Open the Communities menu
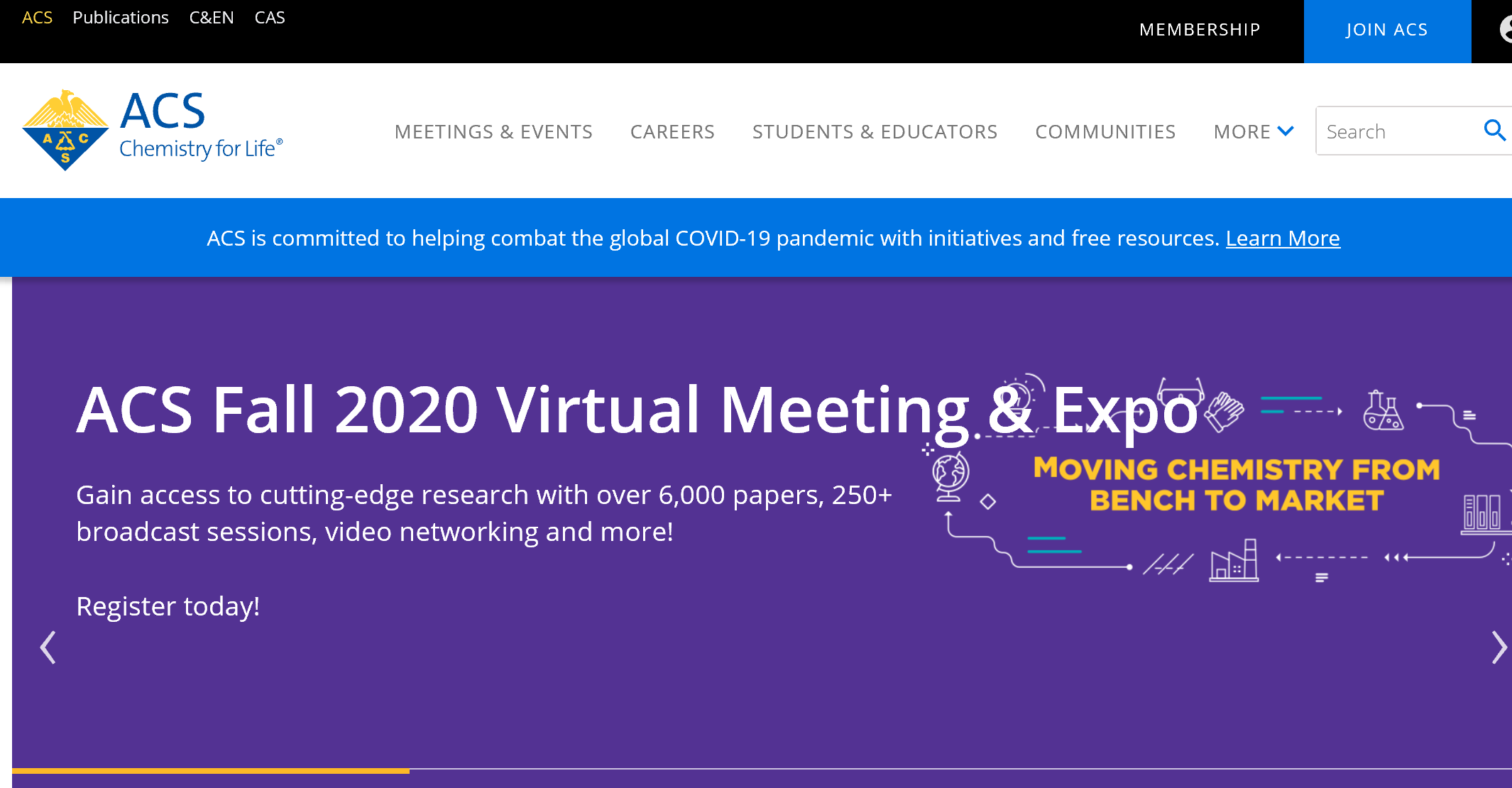The width and height of the screenshot is (1512, 788). pyautogui.click(x=1105, y=131)
